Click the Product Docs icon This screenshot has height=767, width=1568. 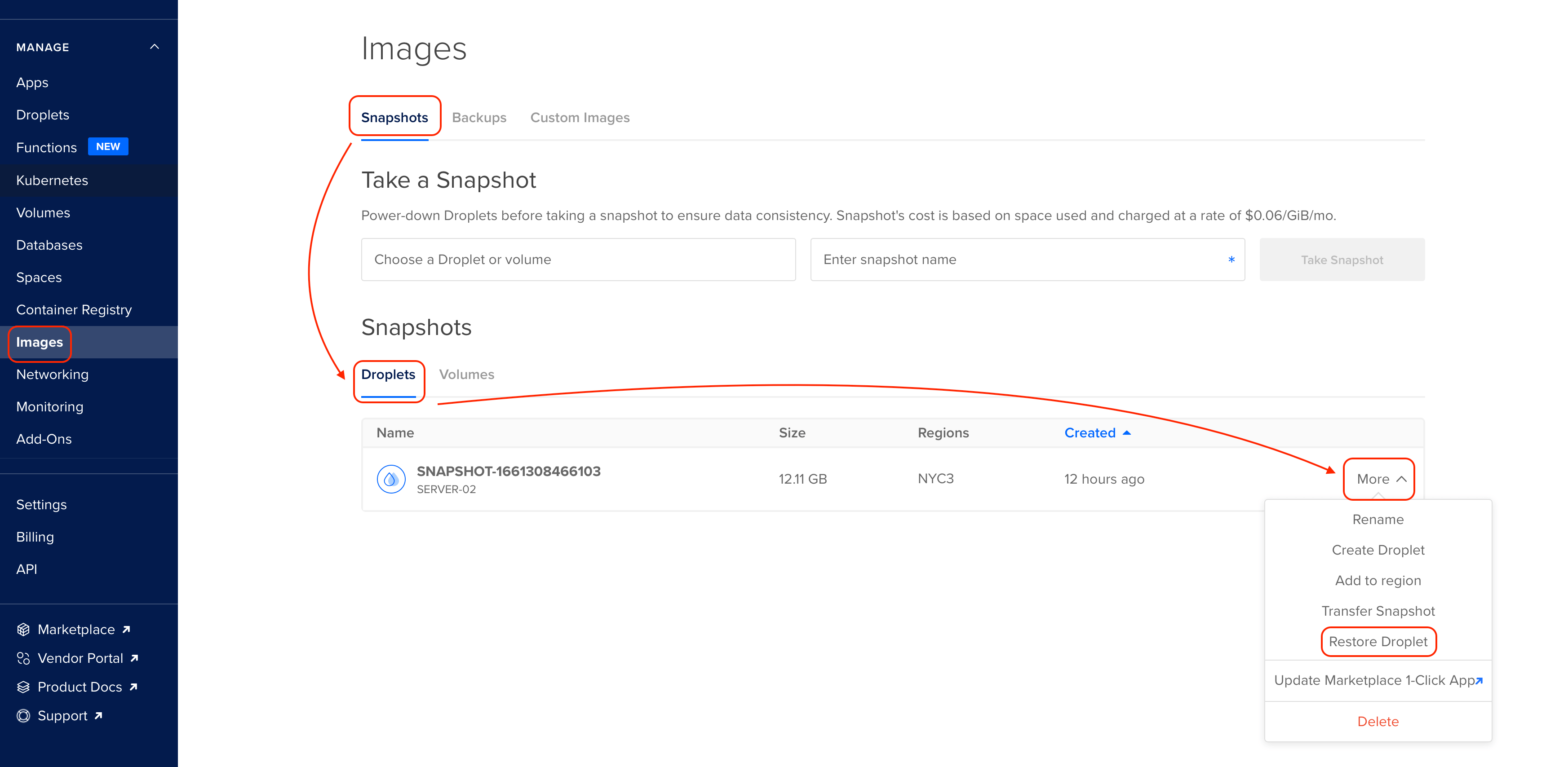point(23,686)
